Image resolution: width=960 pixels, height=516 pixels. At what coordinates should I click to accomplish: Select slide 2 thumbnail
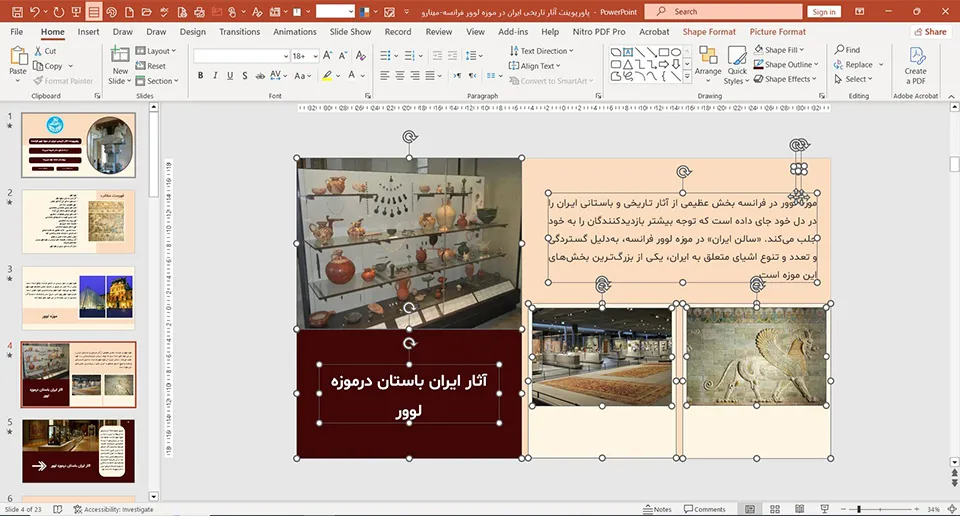[x=78, y=222]
